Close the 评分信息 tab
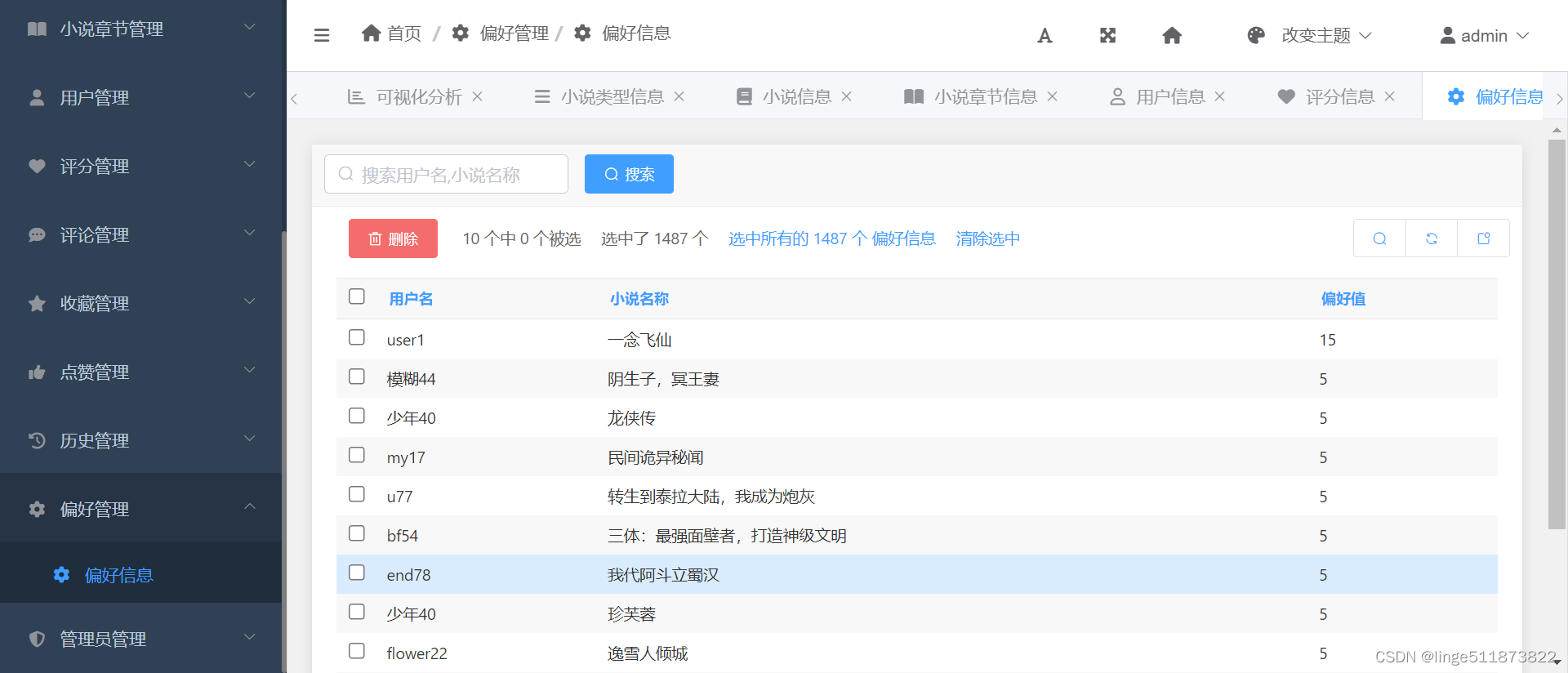 [1389, 96]
